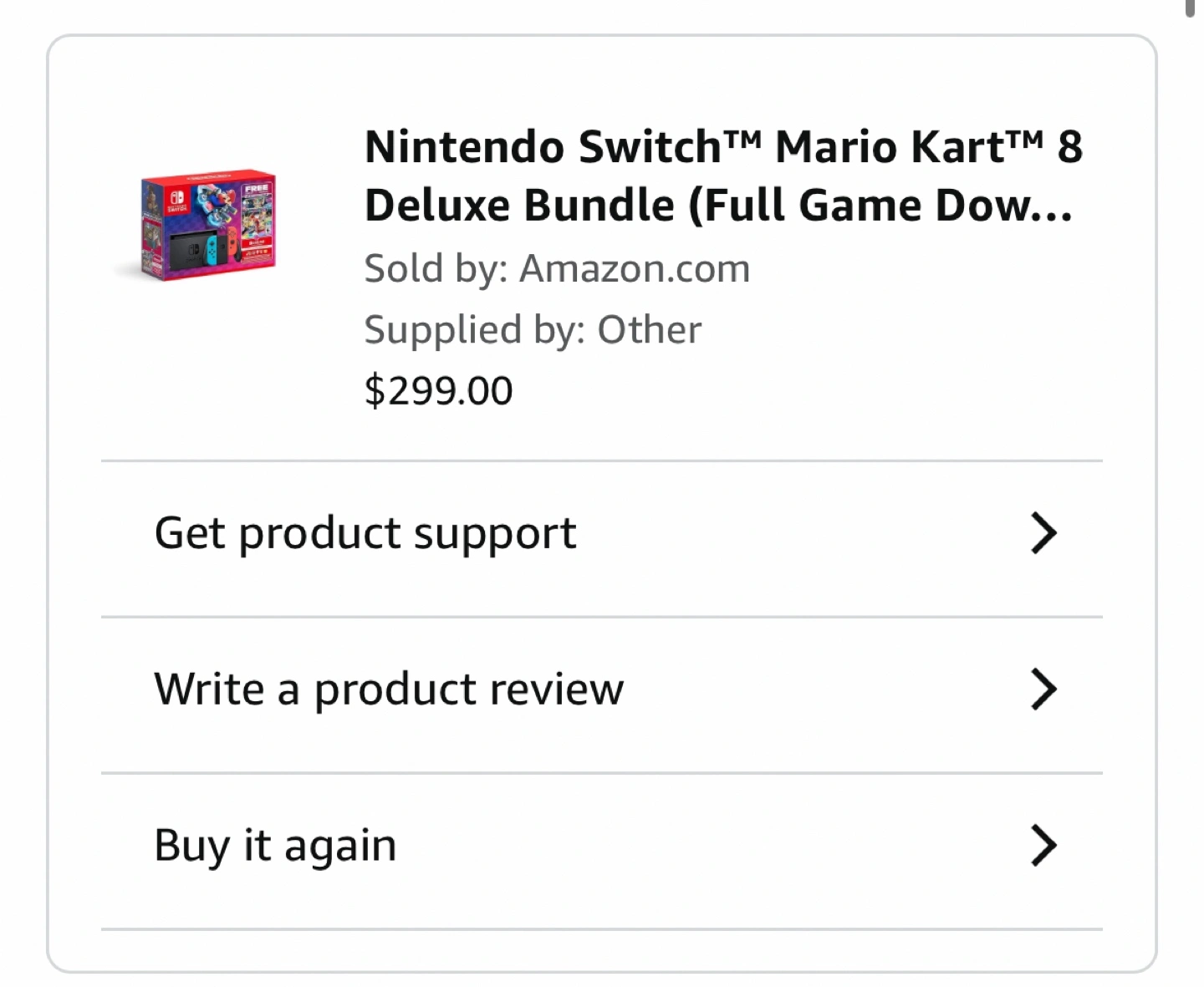Click the arrow beside Buy it again
This screenshot has height=987, width=1204.
click(1043, 845)
